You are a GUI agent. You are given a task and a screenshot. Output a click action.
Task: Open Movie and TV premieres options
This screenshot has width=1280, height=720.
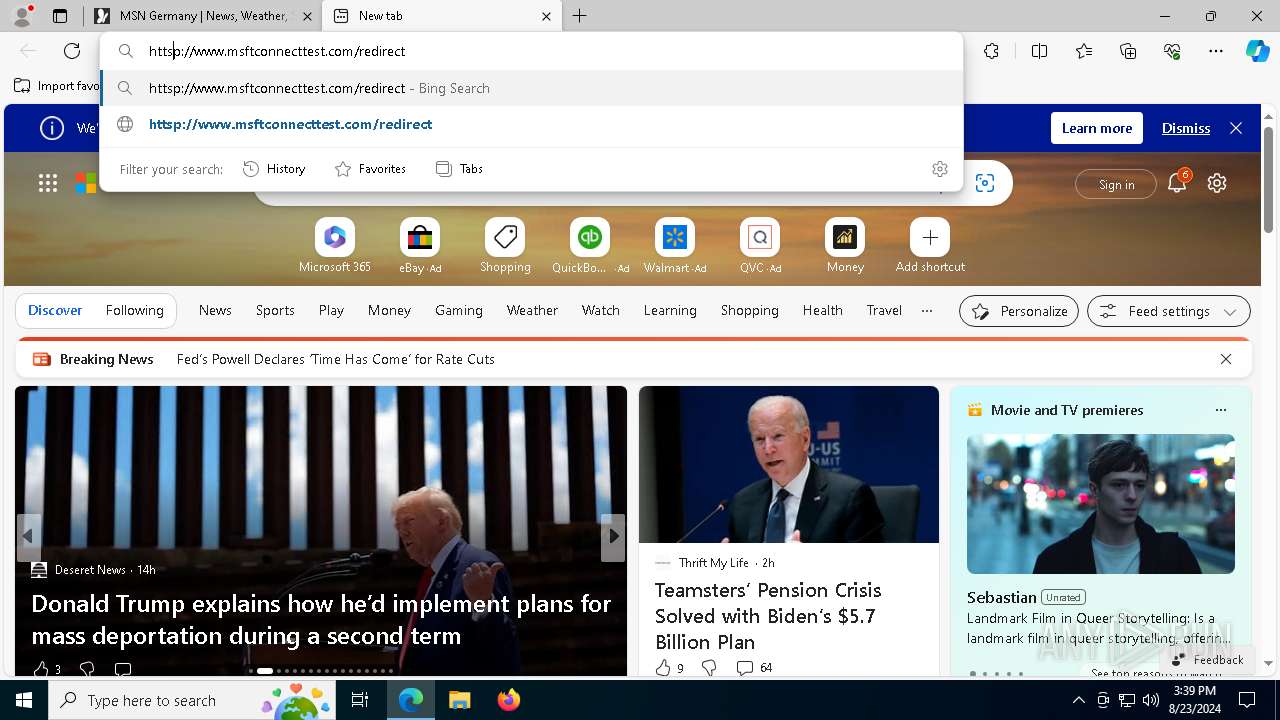click(x=1220, y=410)
